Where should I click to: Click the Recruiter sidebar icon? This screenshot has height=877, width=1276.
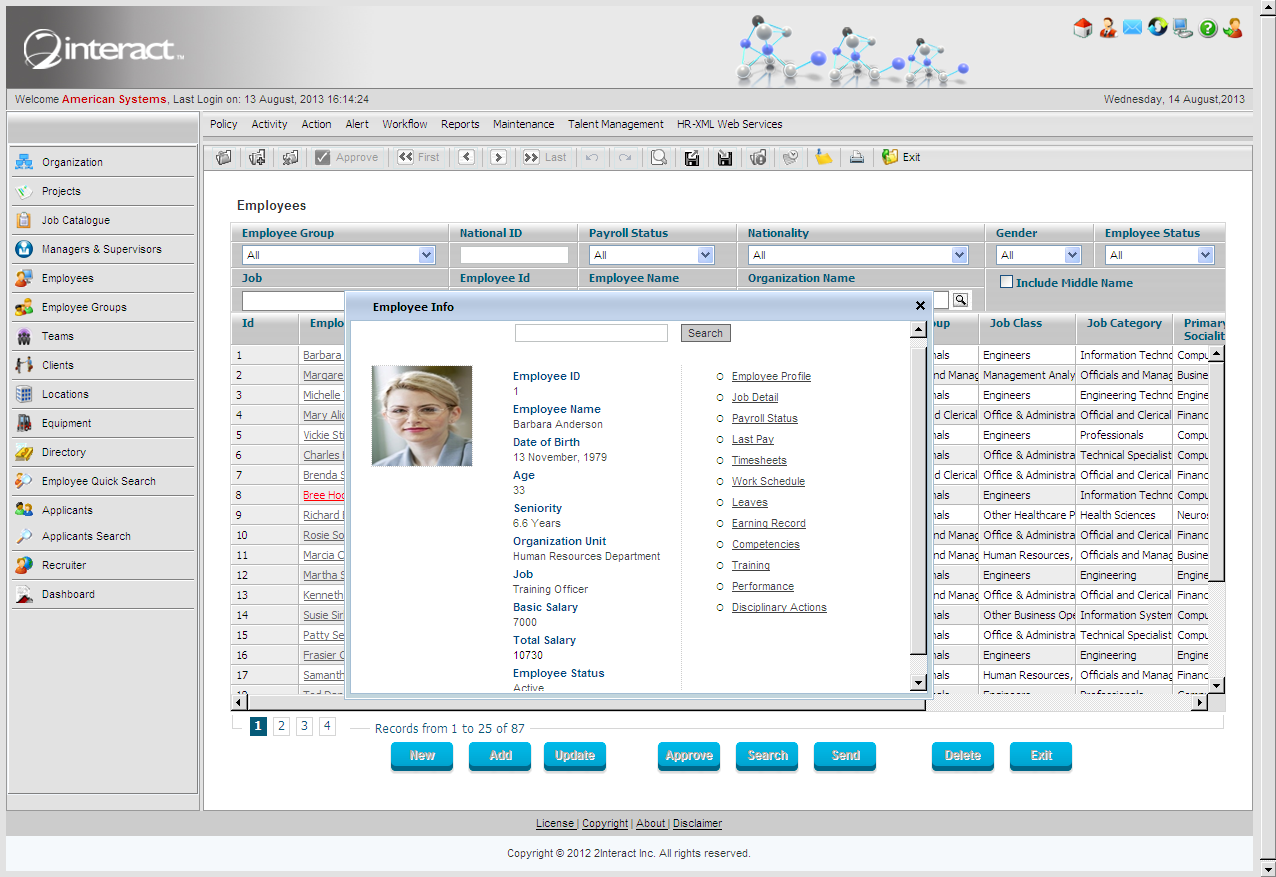(24, 565)
